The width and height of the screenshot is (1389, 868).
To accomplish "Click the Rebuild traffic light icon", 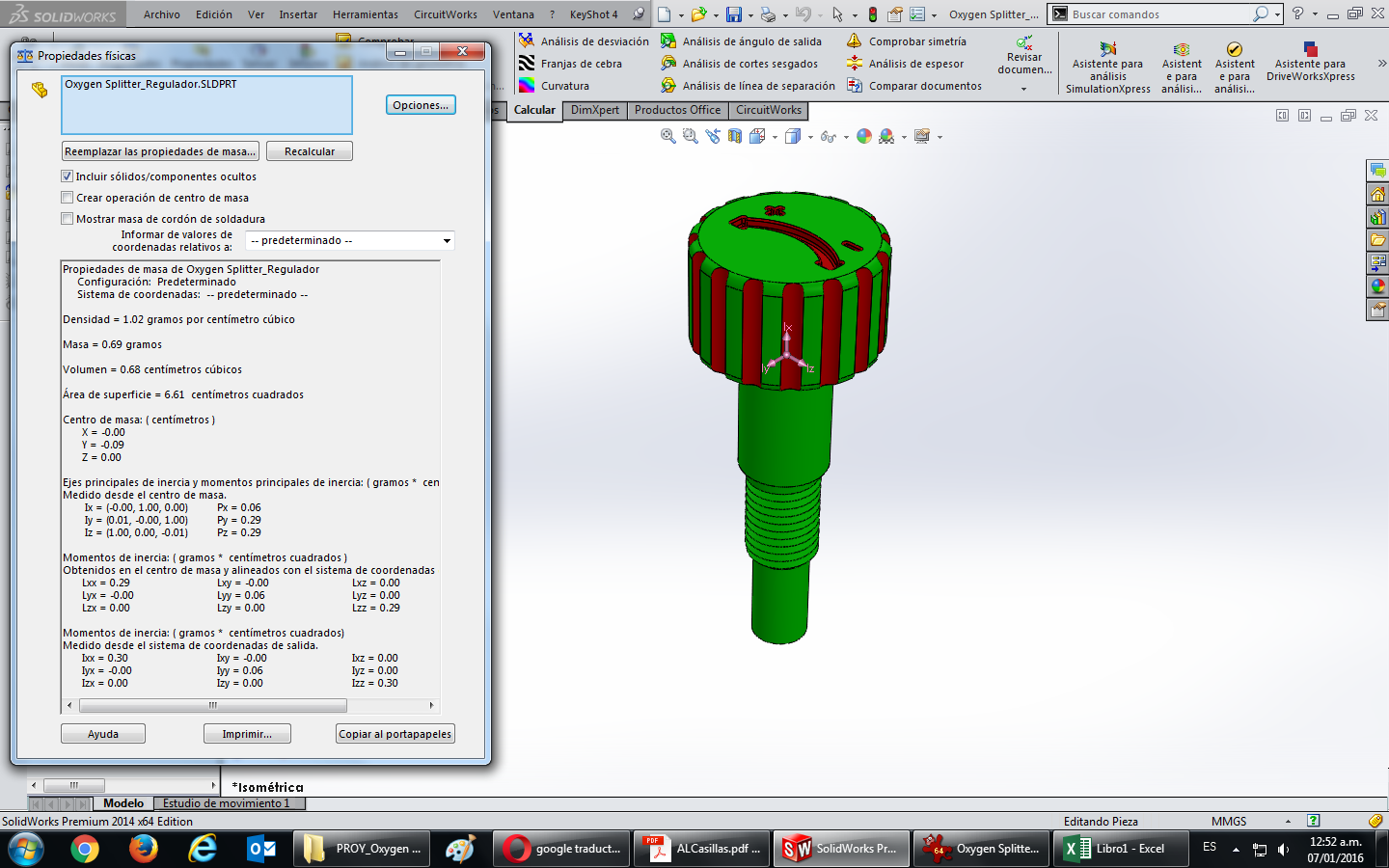I will click(873, 14).
